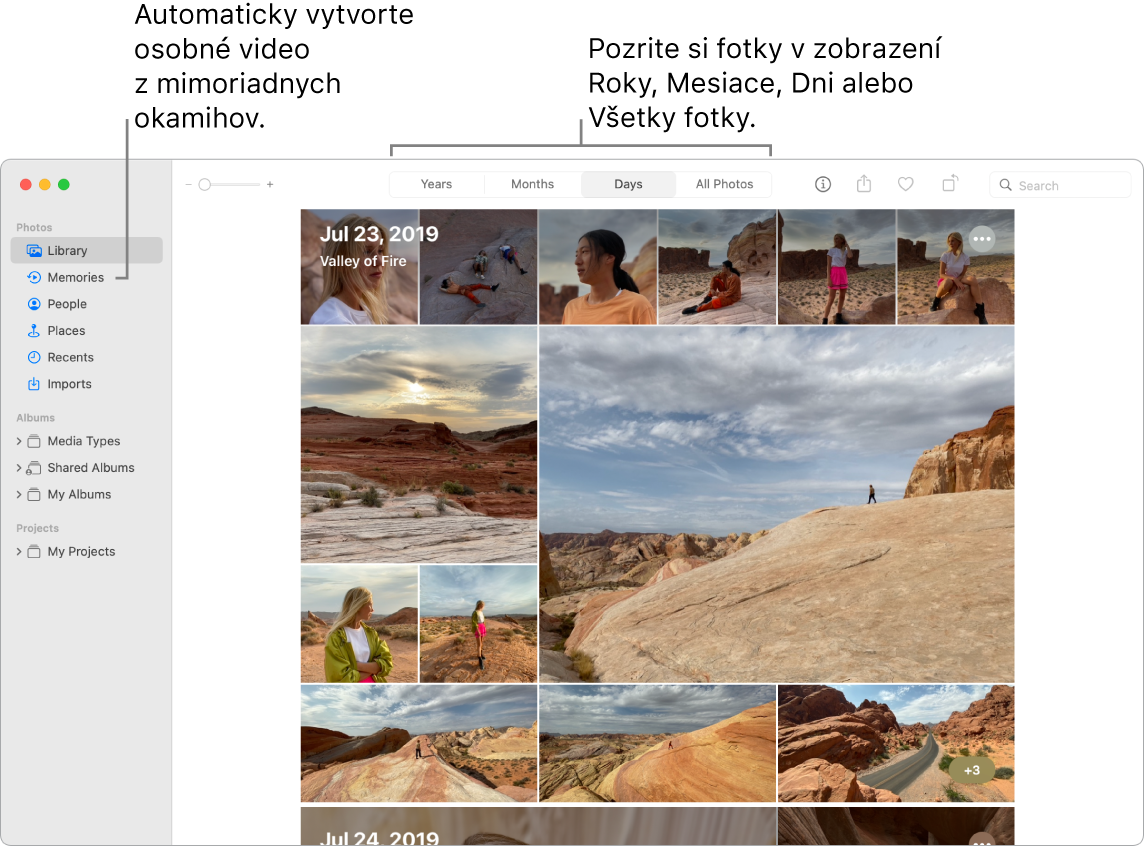Viewport: 1146px width, 846px height.
Task: Open the Library sidebar item
Action: tap(86, 251)
